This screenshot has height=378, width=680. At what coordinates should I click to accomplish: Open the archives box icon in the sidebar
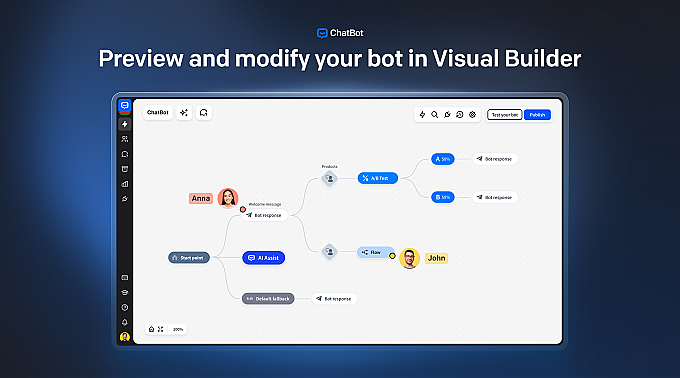point(124,169)
